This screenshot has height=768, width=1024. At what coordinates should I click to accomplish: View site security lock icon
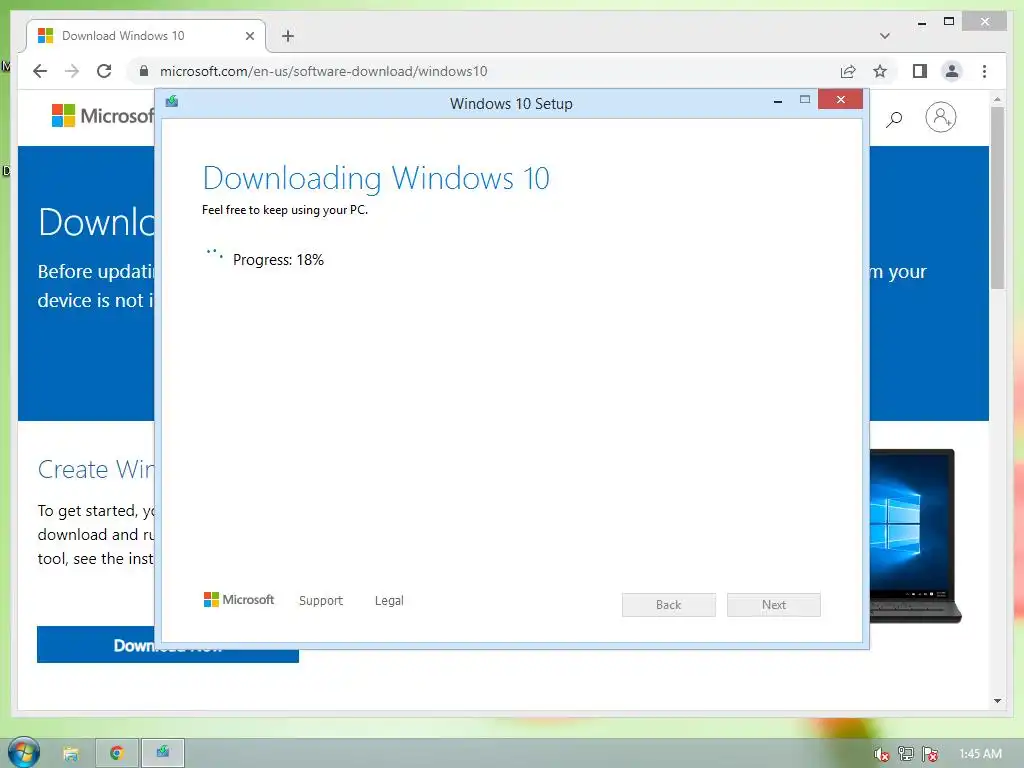click(x=144, y=71)
